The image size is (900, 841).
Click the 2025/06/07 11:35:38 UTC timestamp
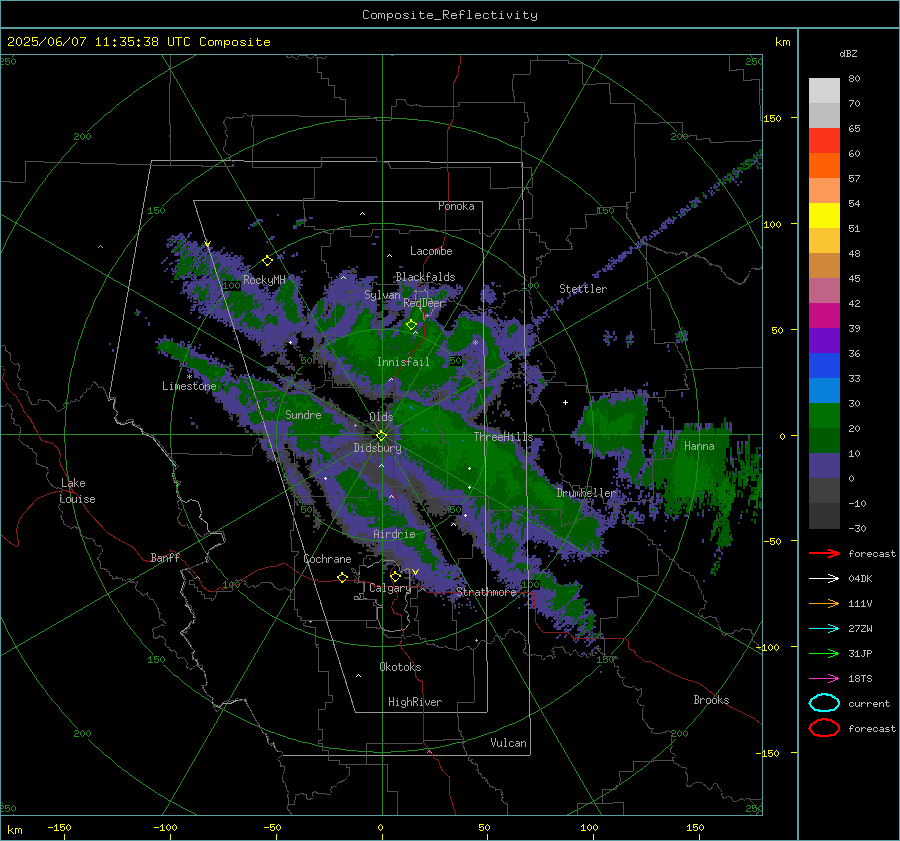(139, 42)
